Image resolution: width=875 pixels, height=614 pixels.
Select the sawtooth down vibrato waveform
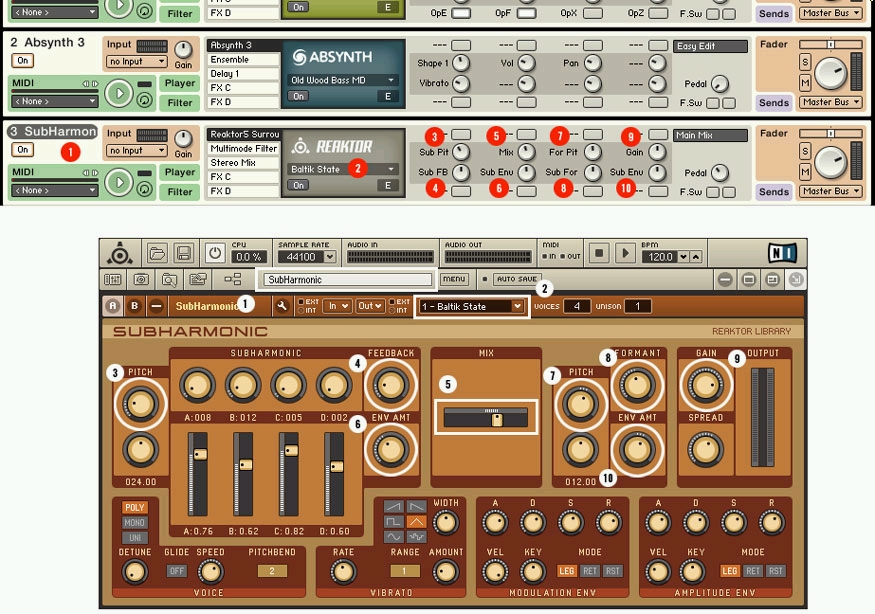pyautogui.click(x=416, y=507)
